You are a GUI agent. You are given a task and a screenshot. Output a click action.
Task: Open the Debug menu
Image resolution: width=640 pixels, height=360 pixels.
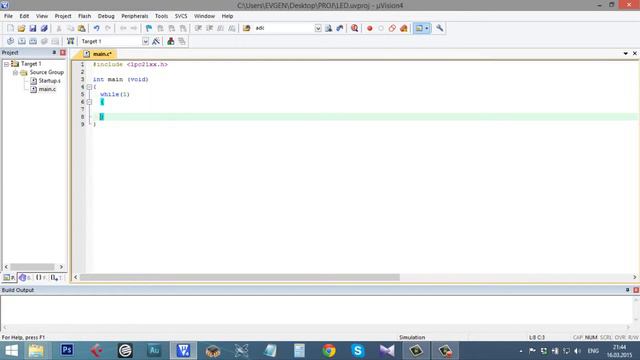(x=106, y=16)
